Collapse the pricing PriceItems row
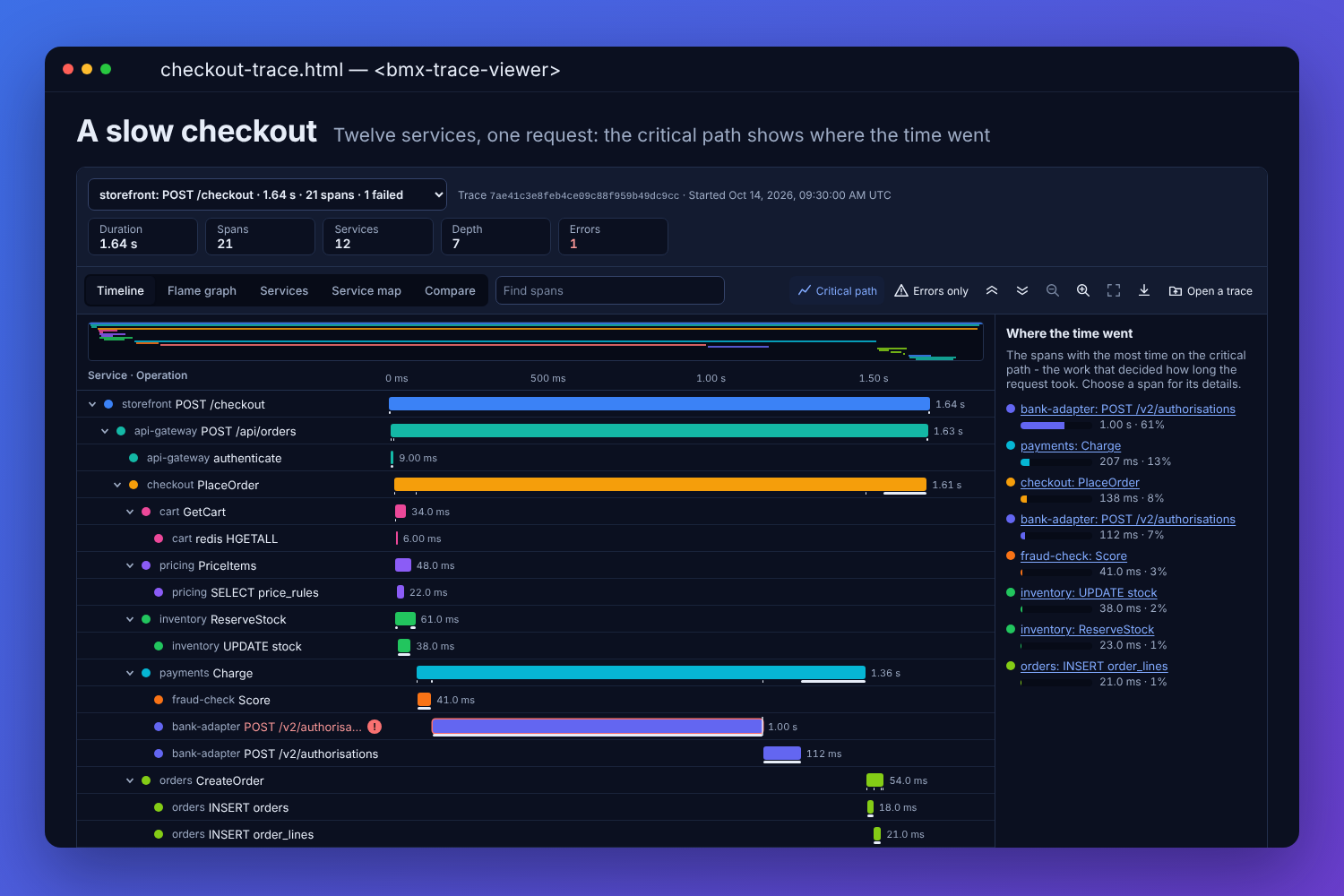Screen dimensions: 1344x896 pos(130,565)
